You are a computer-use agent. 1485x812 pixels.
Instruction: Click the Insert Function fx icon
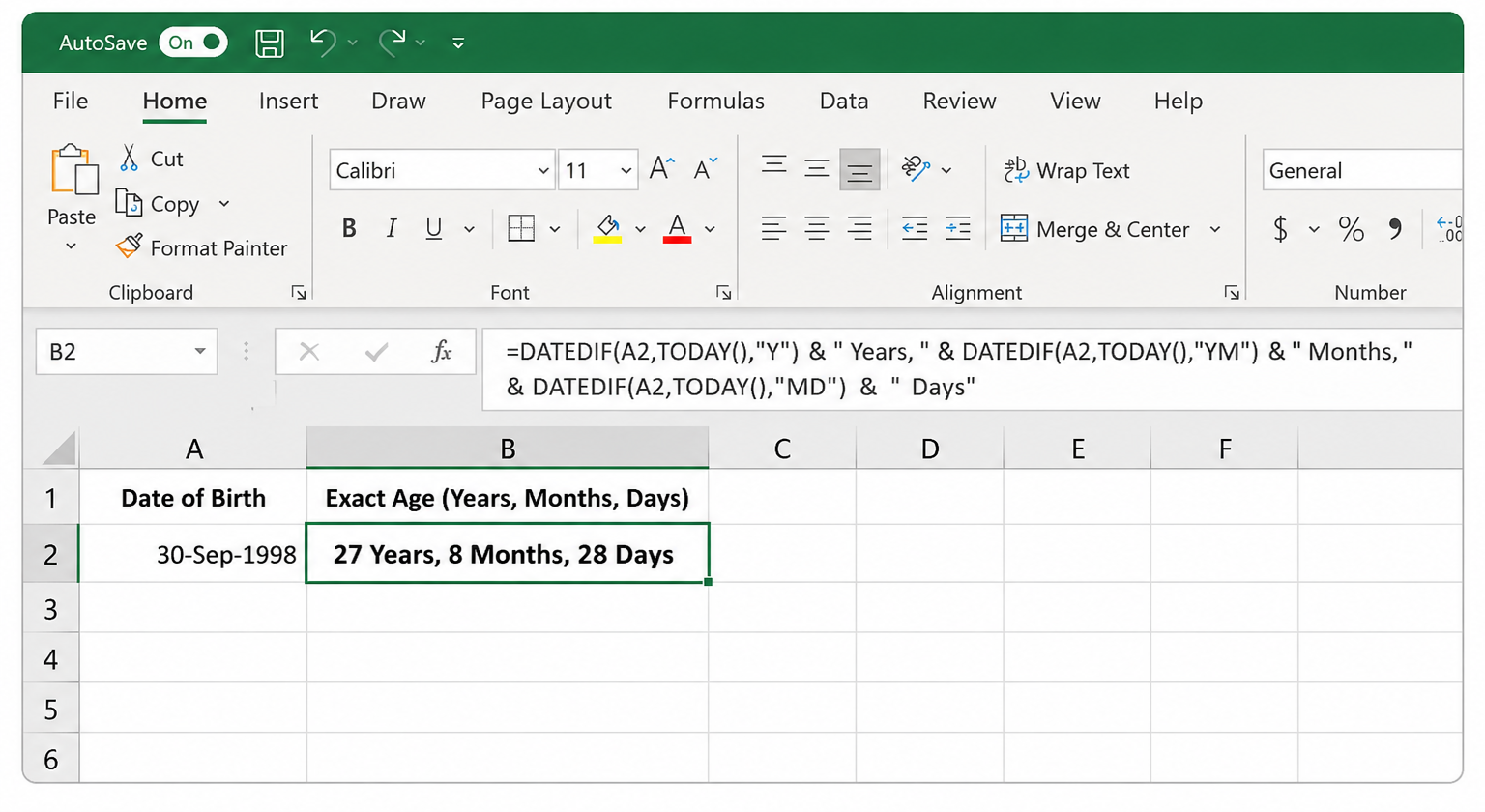click(442, 352)
